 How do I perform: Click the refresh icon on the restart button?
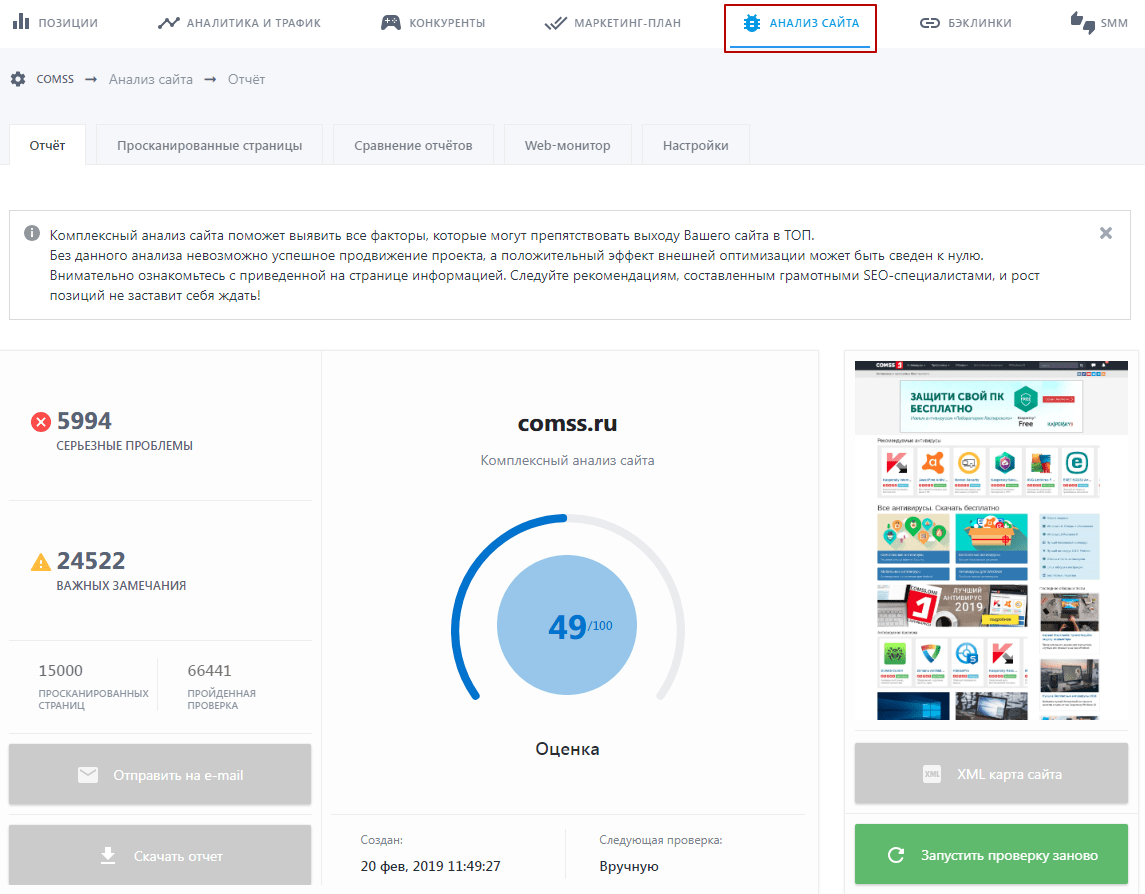pyautogui.click(x=896, y=855)
